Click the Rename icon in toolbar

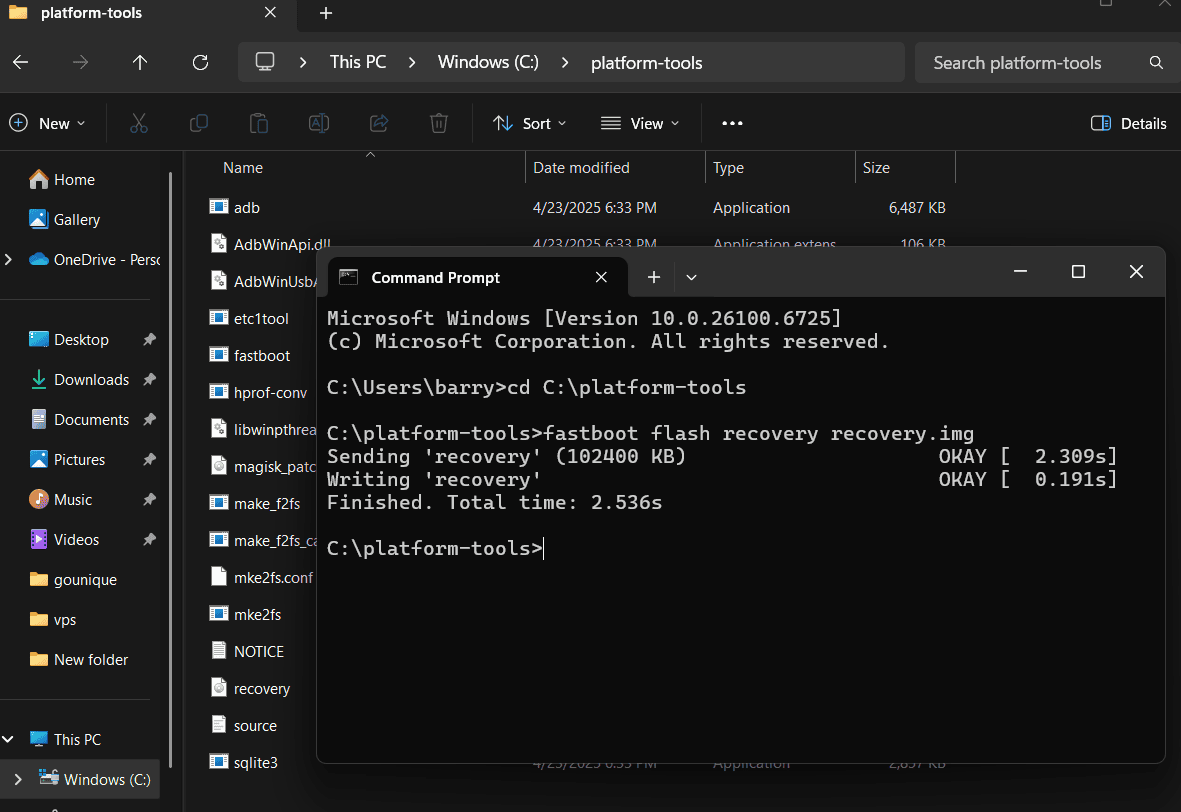click(x=319, y=124)
